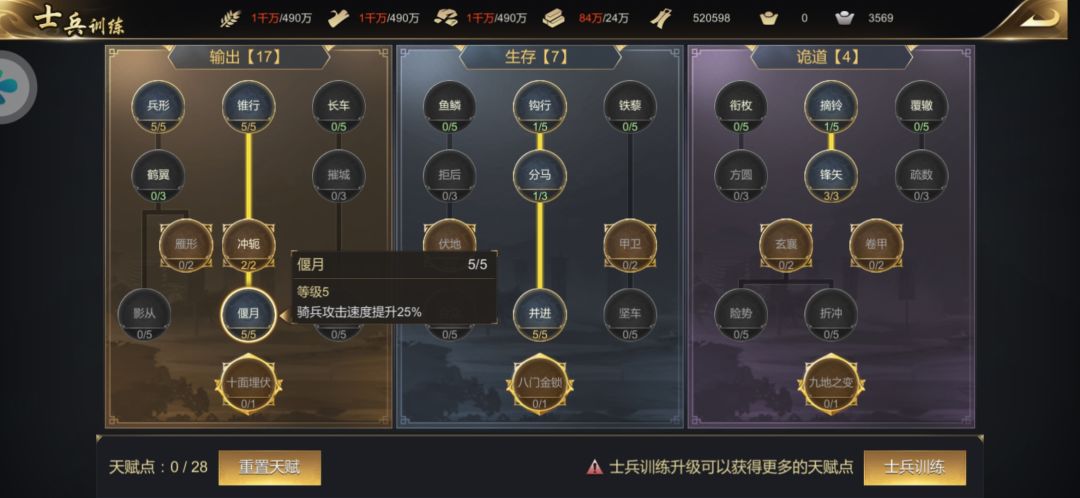Select the 鱼鳞 talent node
1080x498 pixels.
(x=449, y=107)
